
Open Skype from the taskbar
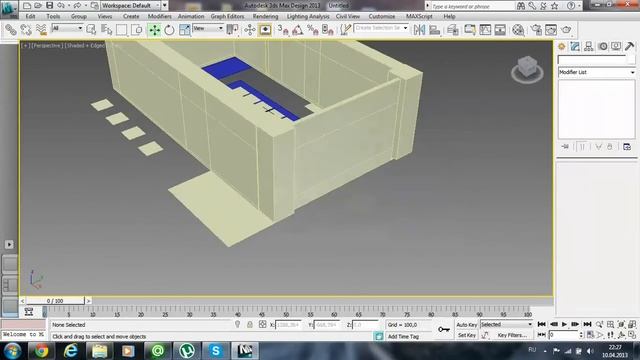click(216, 351)
